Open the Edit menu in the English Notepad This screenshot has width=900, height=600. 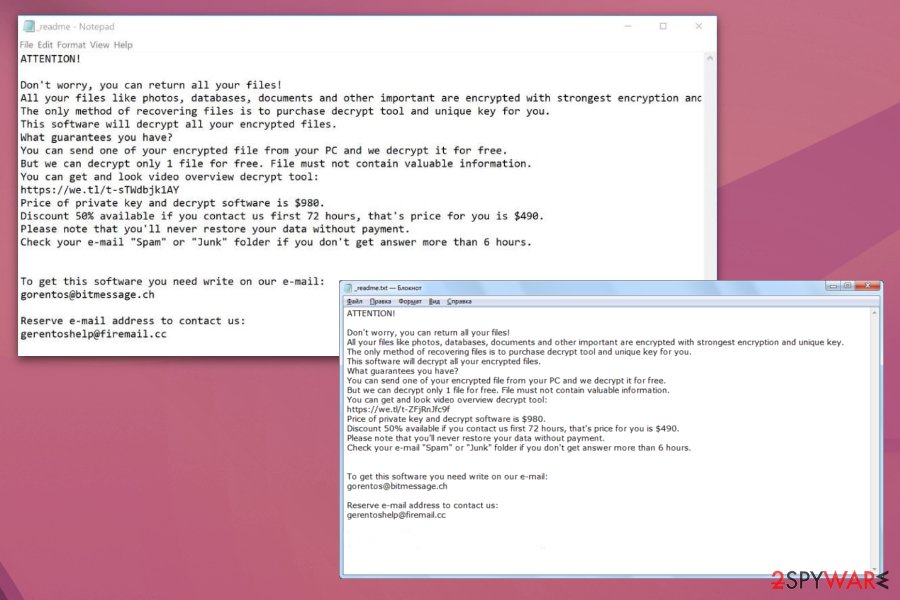[45, 45]
